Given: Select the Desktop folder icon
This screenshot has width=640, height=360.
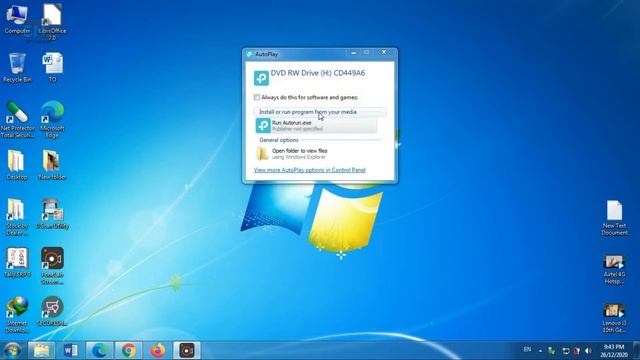Looking at the screenshot, I should (x=16, y=165).
